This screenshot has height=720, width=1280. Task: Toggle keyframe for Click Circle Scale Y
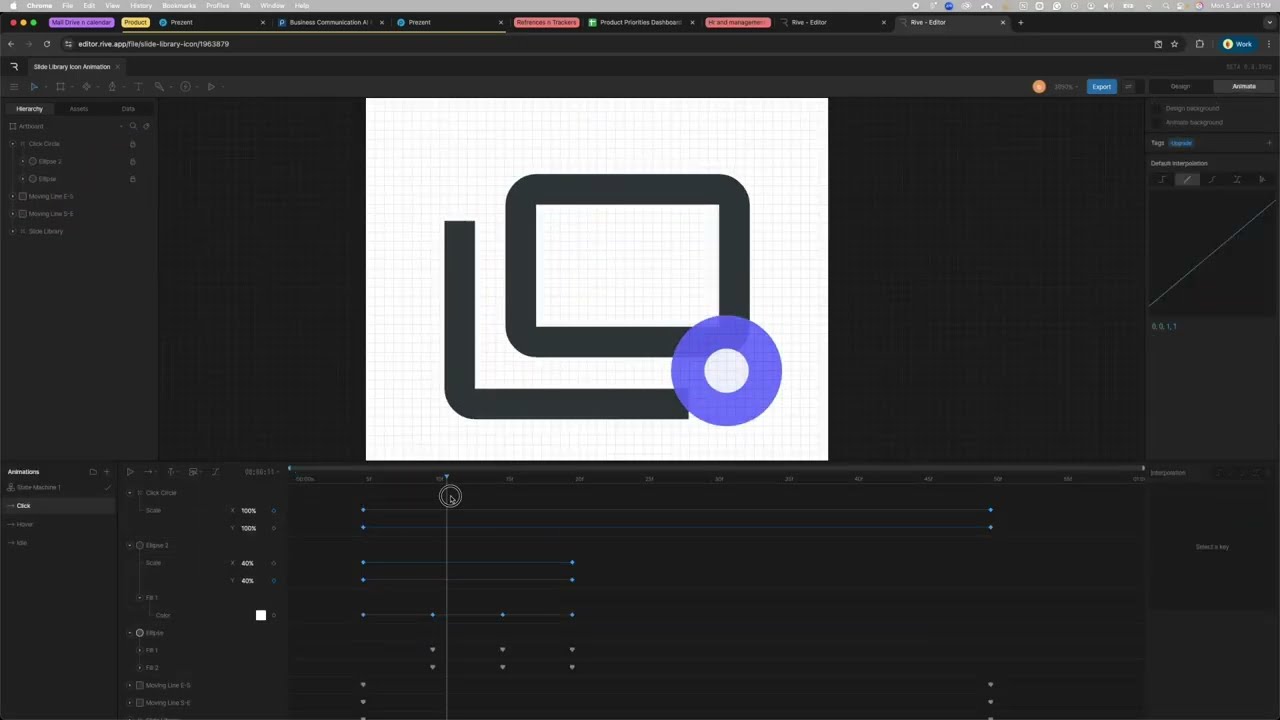pos(273,528)
